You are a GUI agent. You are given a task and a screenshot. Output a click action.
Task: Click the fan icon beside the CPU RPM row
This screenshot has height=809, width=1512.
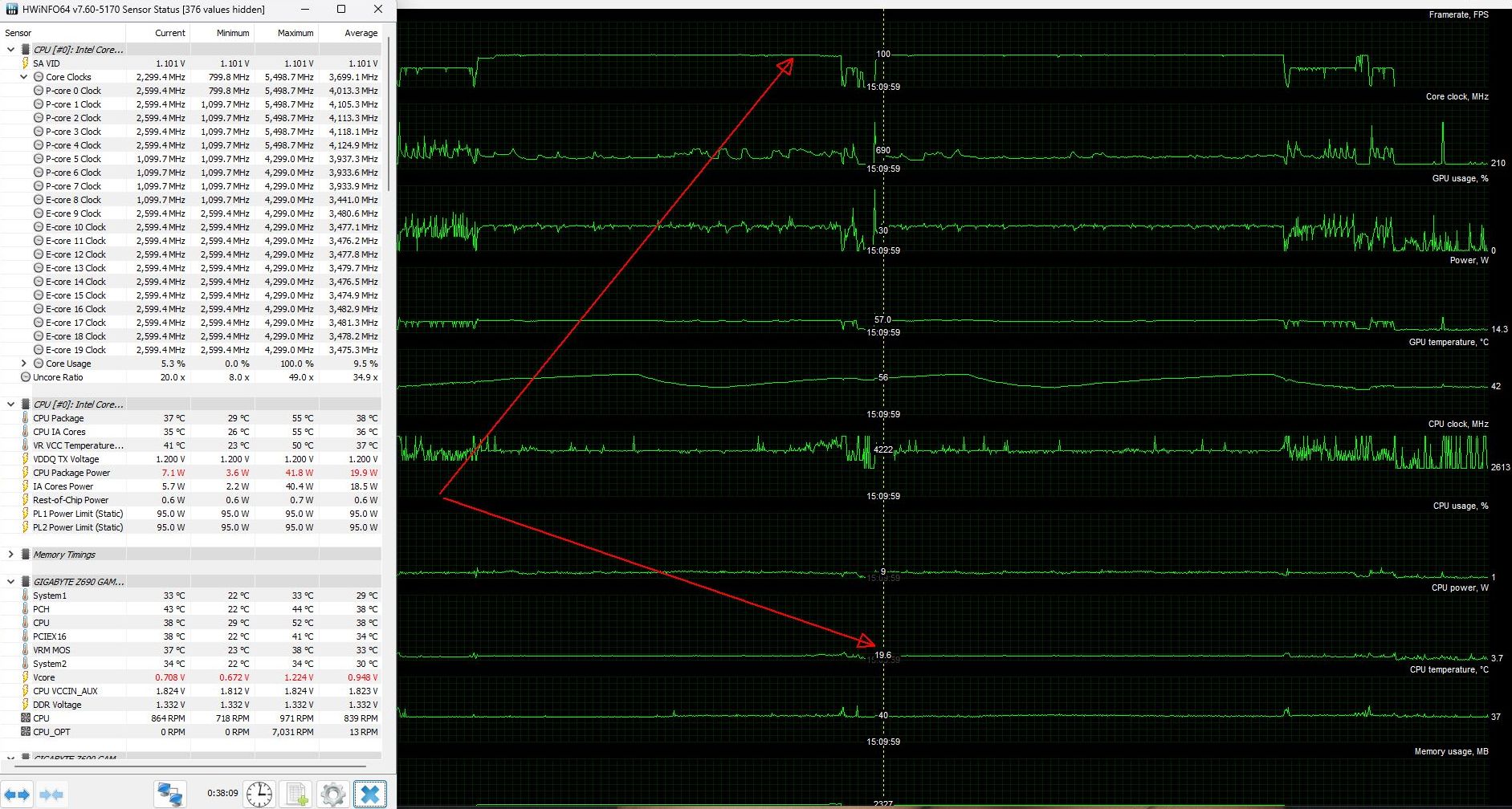26,718
